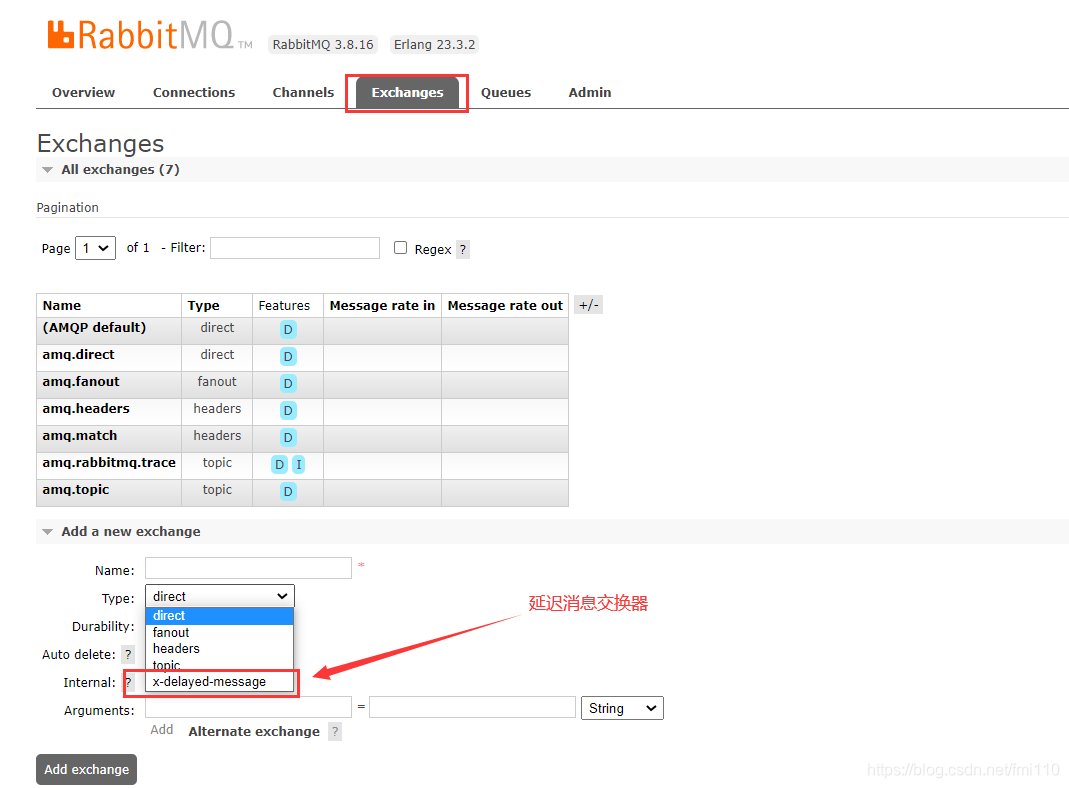1069x788 pixels.
Task: Click the D feature badge for amq.fanout
Action: (288, 384)
